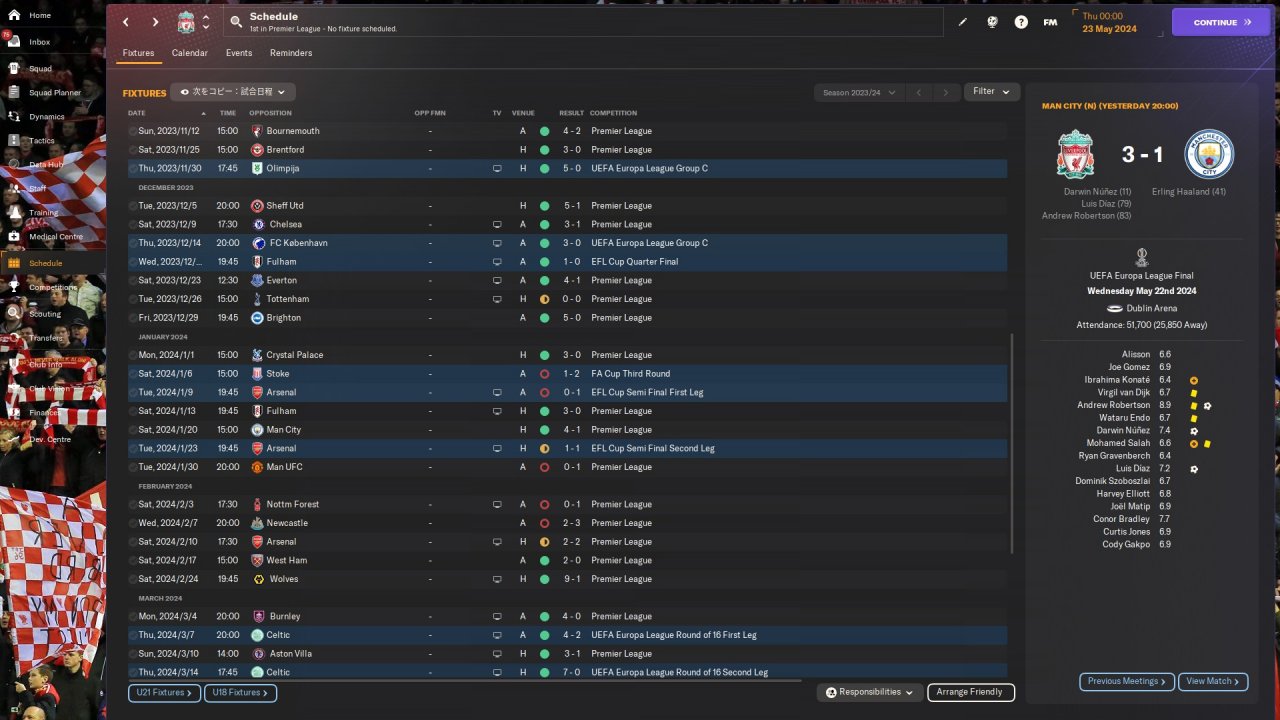The width and height of the screenshot is (1280, 720).
Task: Go to the next season arrow
Action: click(945, 92)
